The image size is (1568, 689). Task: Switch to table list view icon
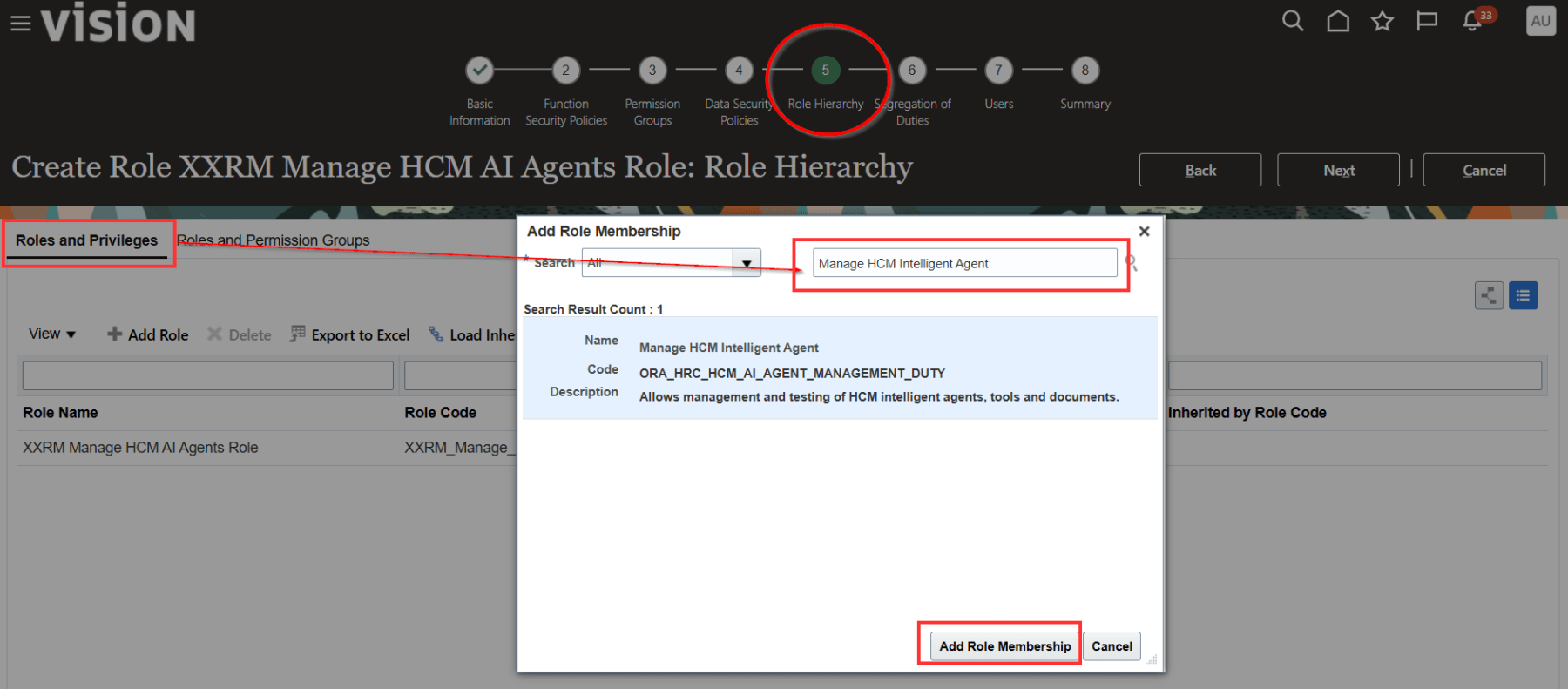(1523, 295)
